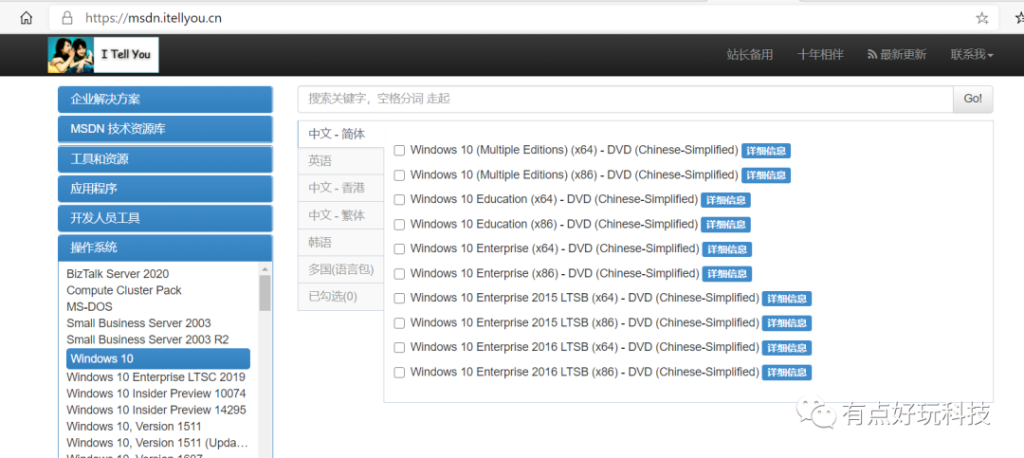Check Enterprise 2016 LTSB x86 checkbox
Image resolution: width=1024 pixels, height=458 pixels.
(x=399, y=372)
